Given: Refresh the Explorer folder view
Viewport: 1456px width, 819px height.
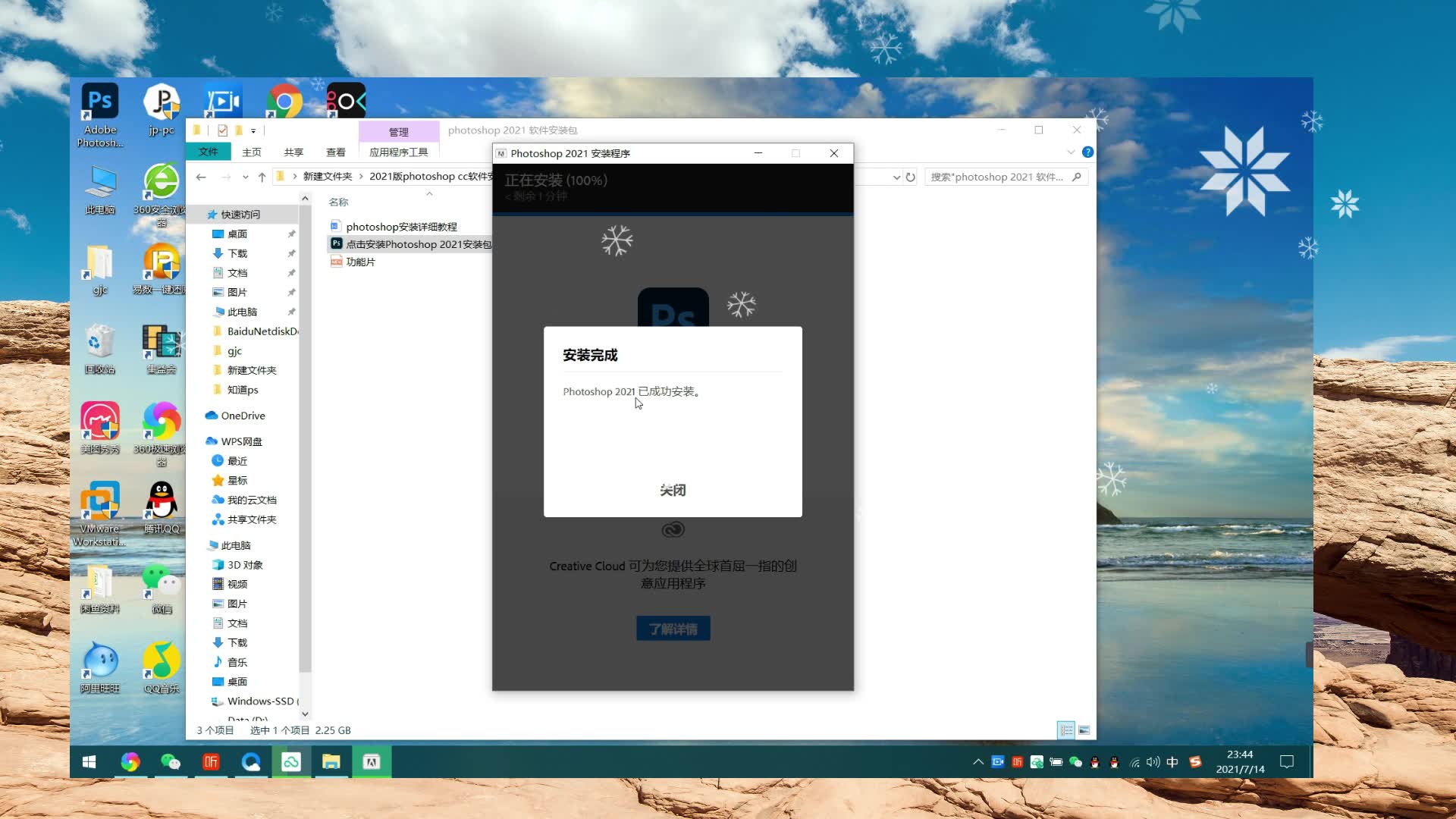Looking at the screenshot, I should point(911,177).
